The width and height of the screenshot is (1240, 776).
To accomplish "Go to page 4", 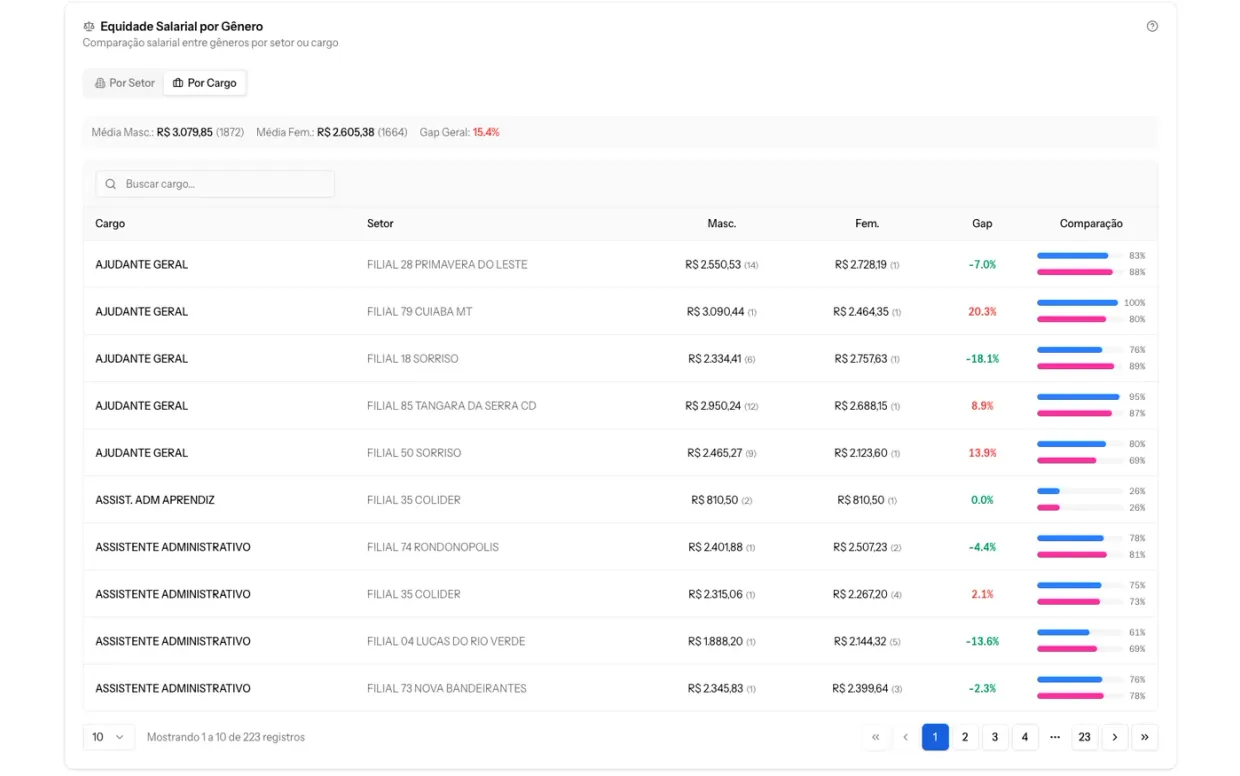I will tap(1025, 737).
